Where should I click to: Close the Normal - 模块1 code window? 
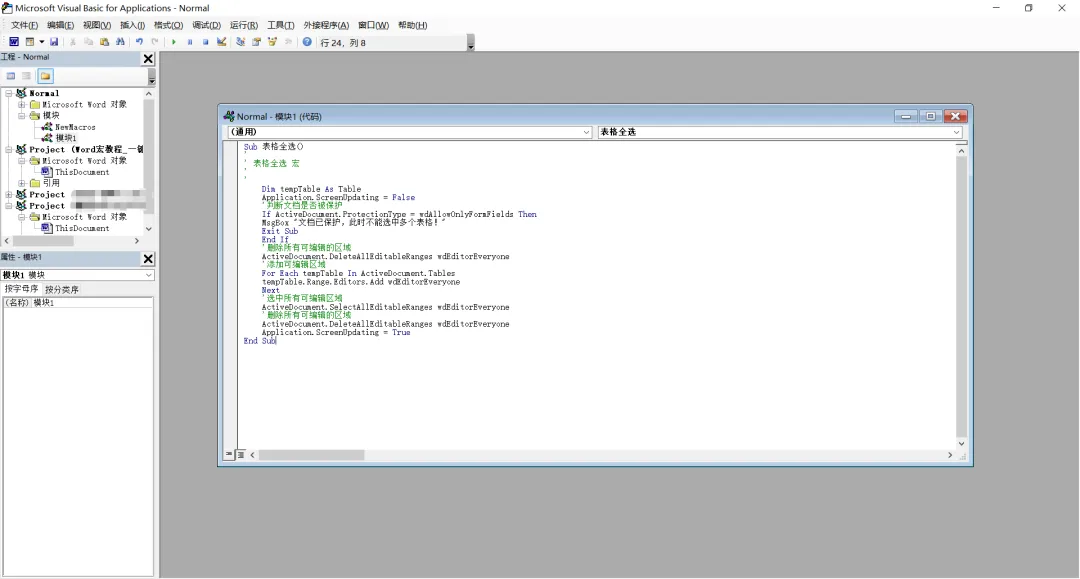(955, 116)
